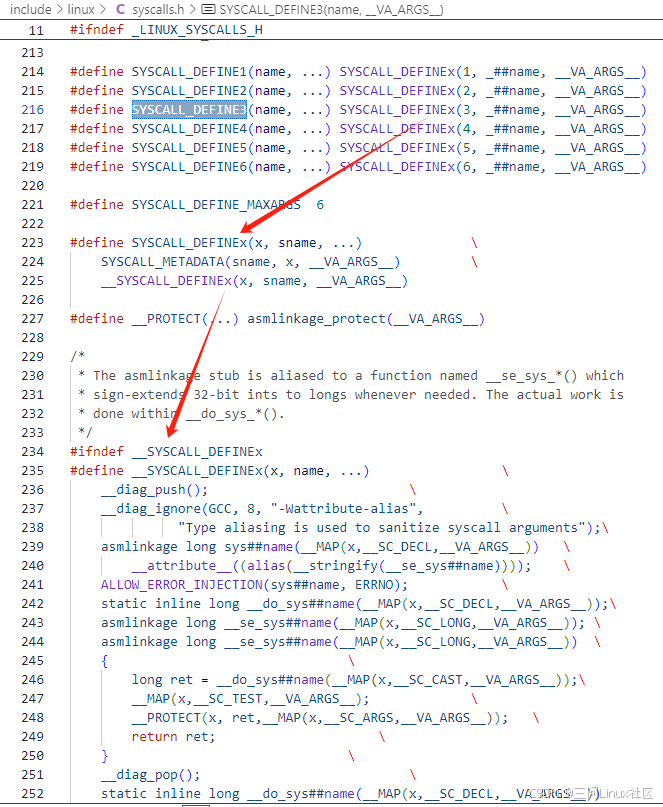This screenshot has height=807, width=663.
Task: Click SYSCALL_DEFINEx definition on line 223
Action: (189, 242)
